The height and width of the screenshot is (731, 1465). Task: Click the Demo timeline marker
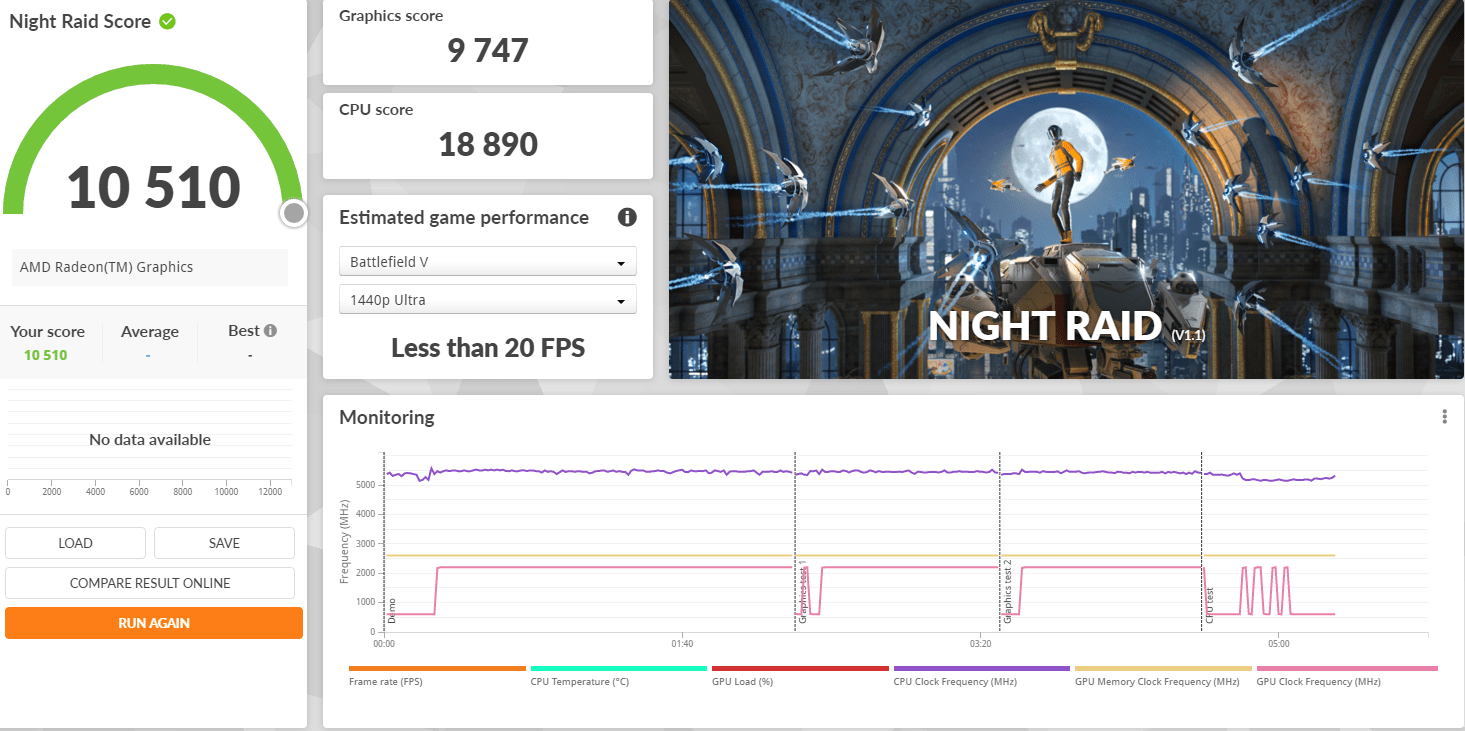click(x=391, y=611)
